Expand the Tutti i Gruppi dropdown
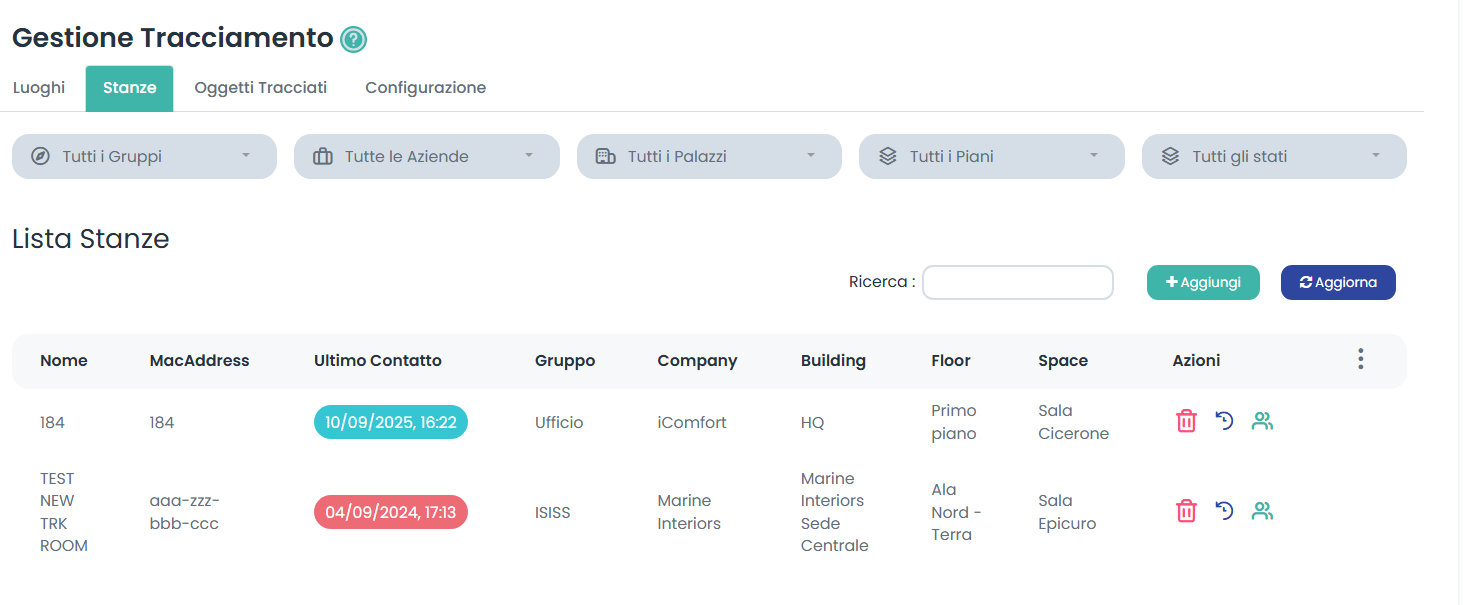1463x605 pixels. [144, 157]
